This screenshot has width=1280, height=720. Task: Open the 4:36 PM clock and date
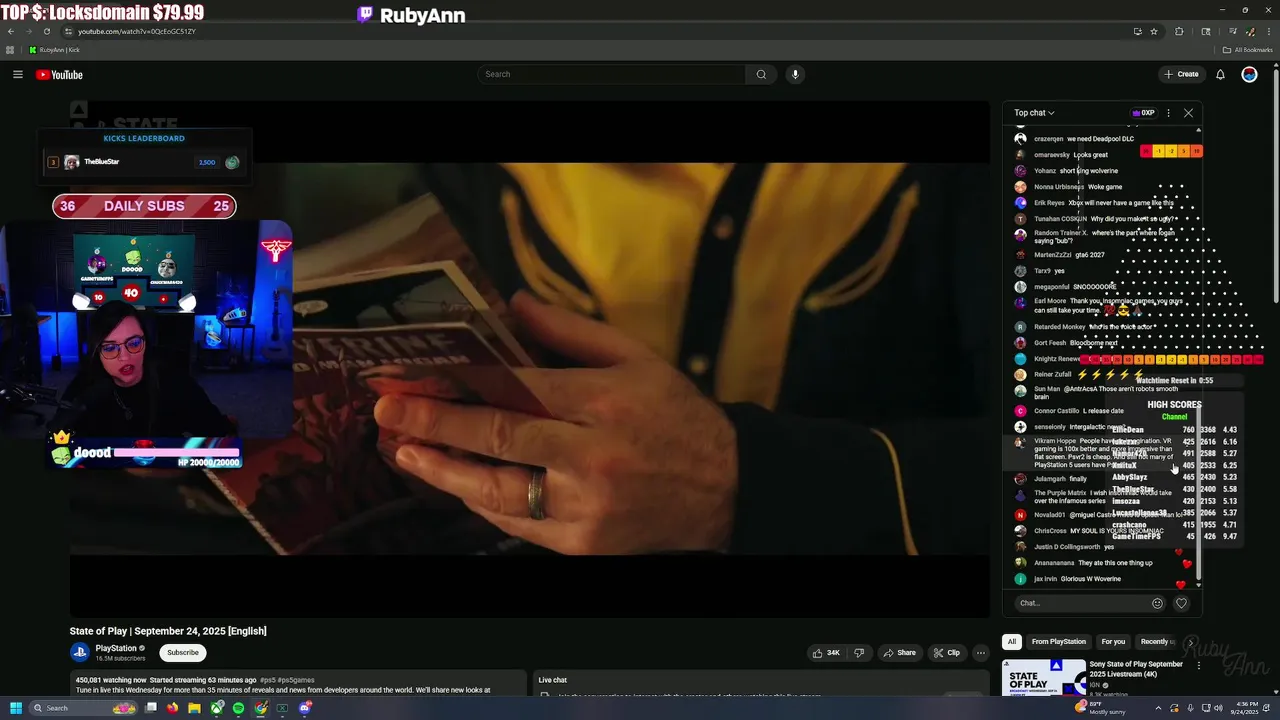click(1247, 708)
